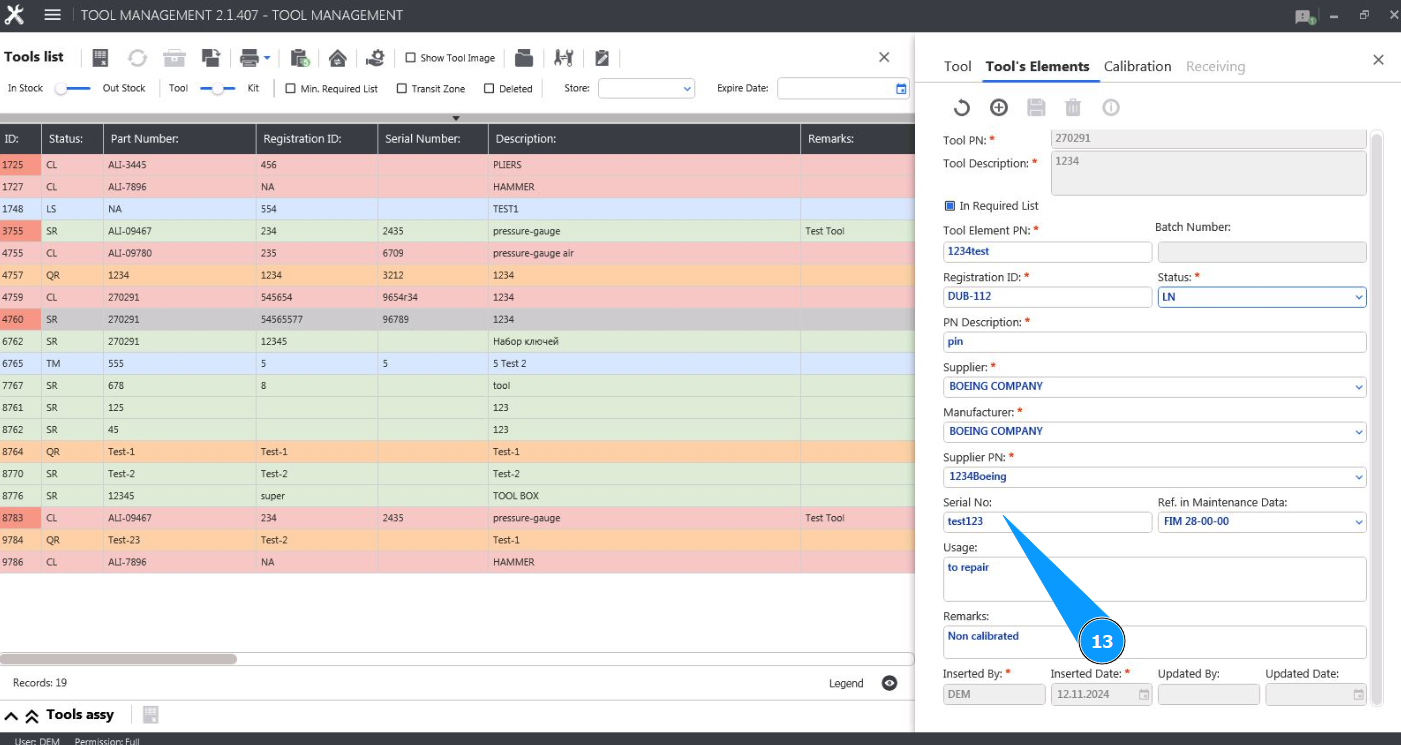Toggle the Legend eye icon
Viewport: 1401px width, 745px height.
click(889, 683)
